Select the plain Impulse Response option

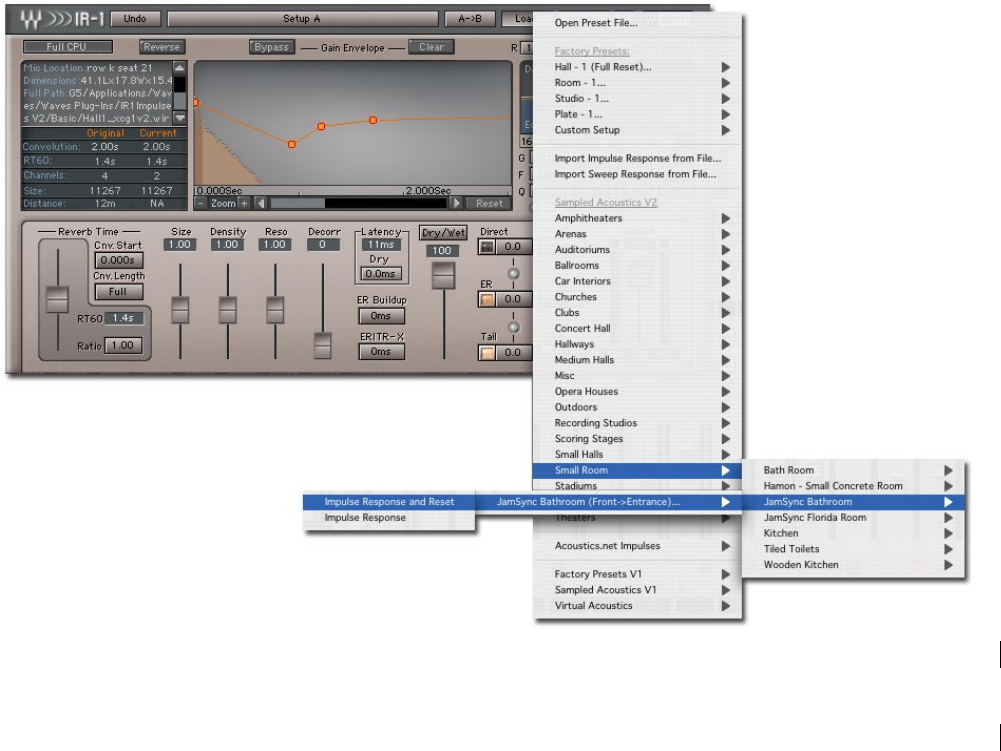pos(389,518)
